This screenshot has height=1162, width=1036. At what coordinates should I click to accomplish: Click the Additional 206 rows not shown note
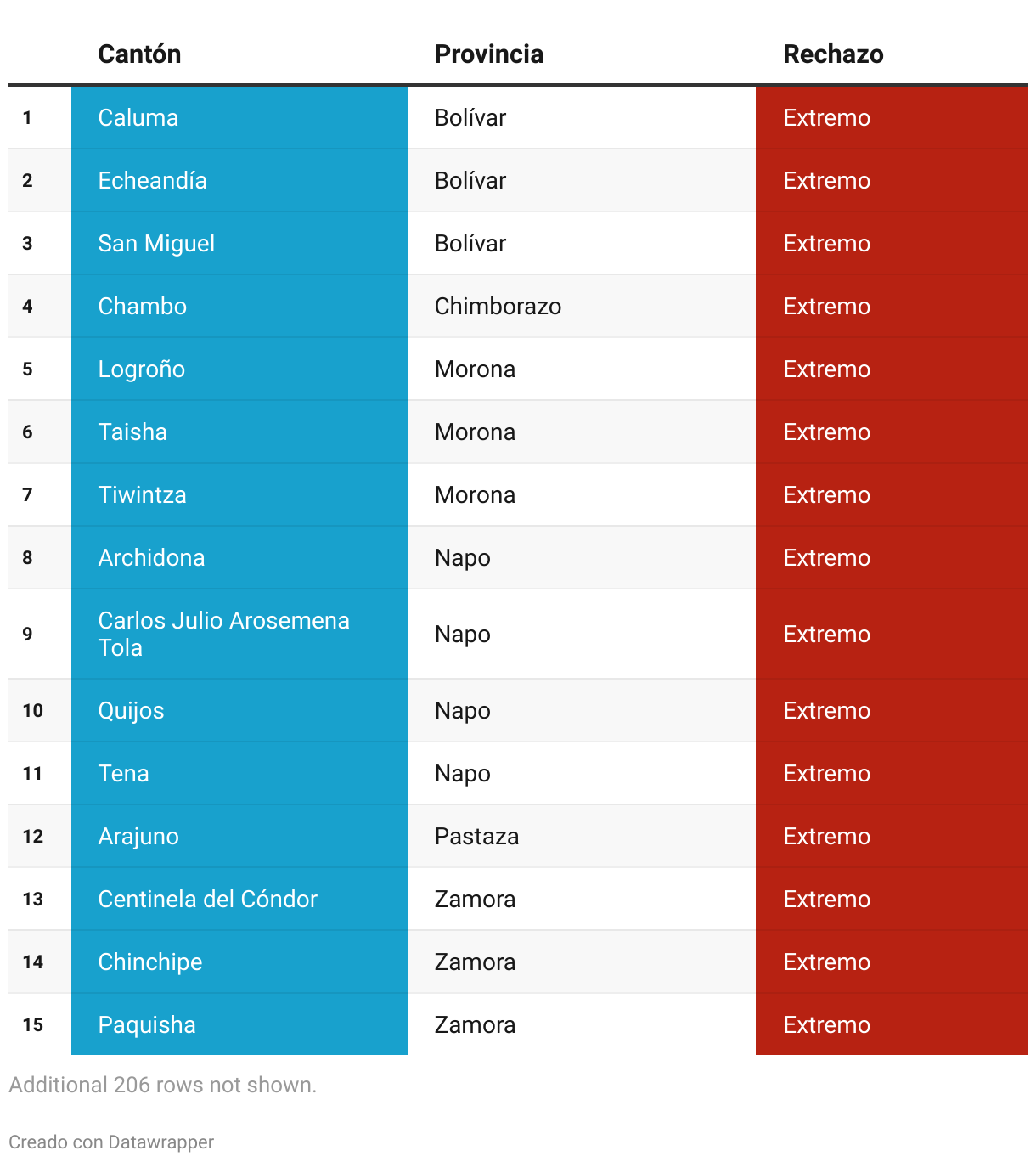click(163, 1085)
